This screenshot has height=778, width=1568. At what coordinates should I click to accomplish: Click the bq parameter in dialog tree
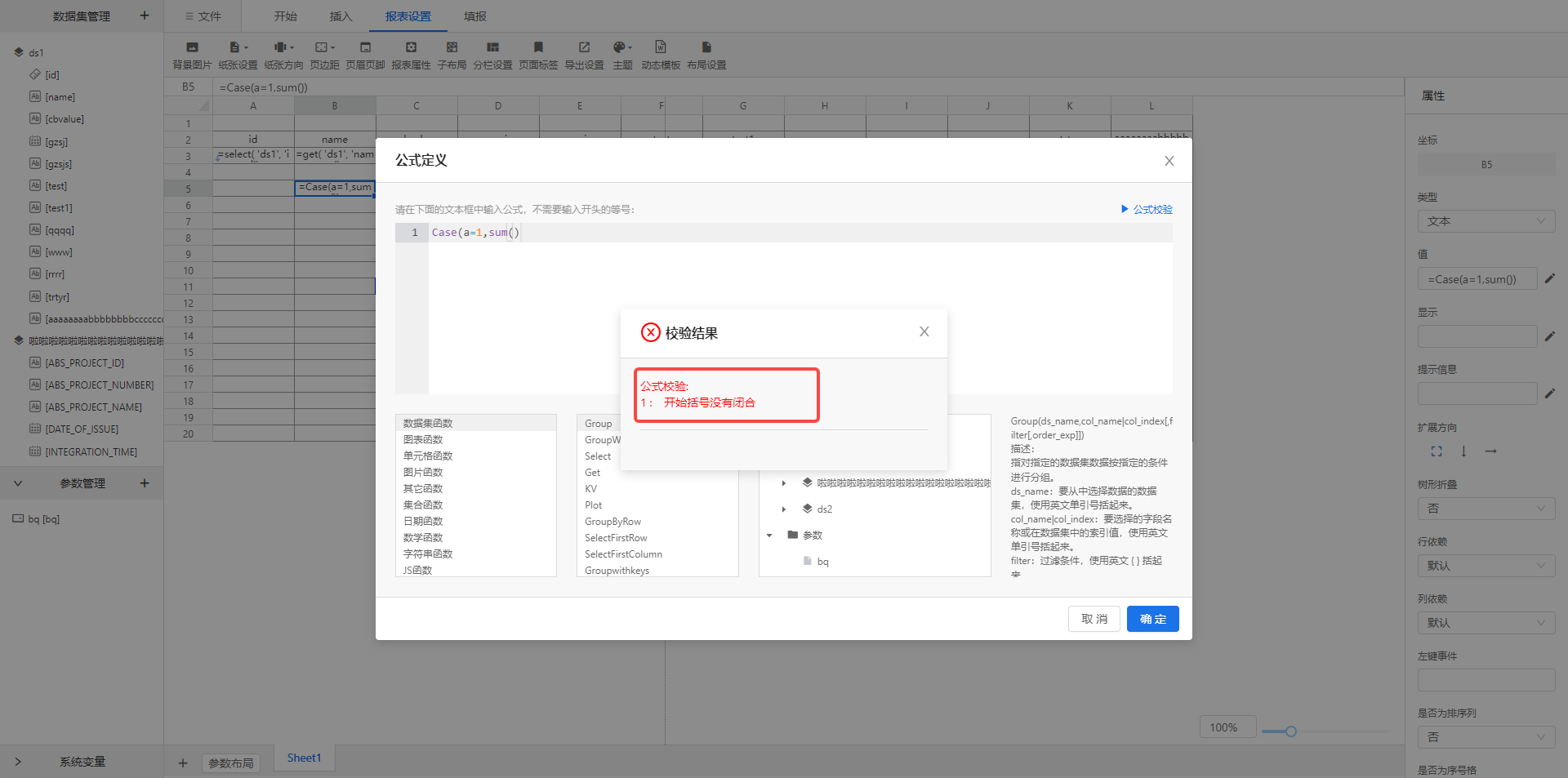coord(822,562)
